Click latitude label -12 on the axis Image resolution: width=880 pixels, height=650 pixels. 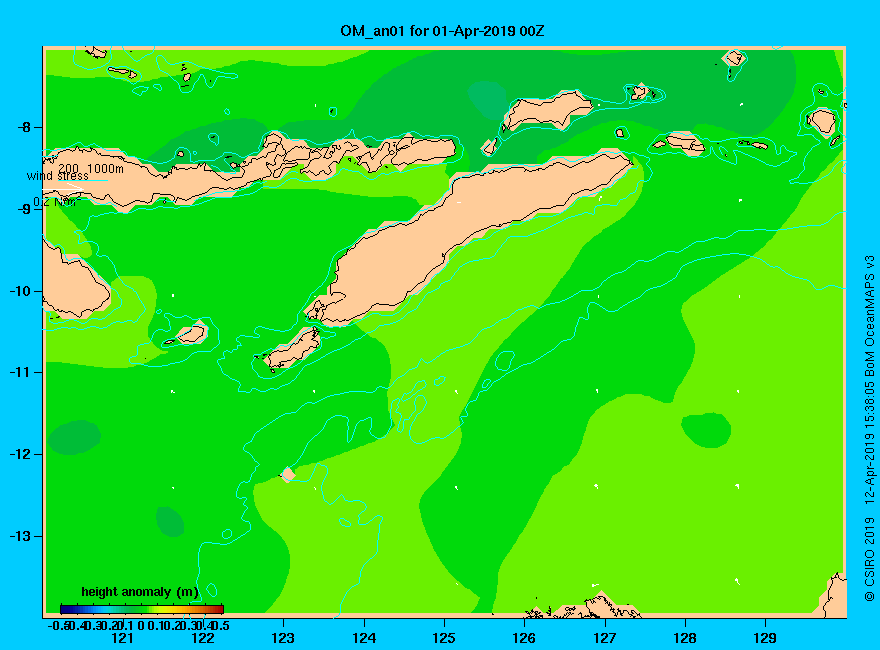click(21, 454)
